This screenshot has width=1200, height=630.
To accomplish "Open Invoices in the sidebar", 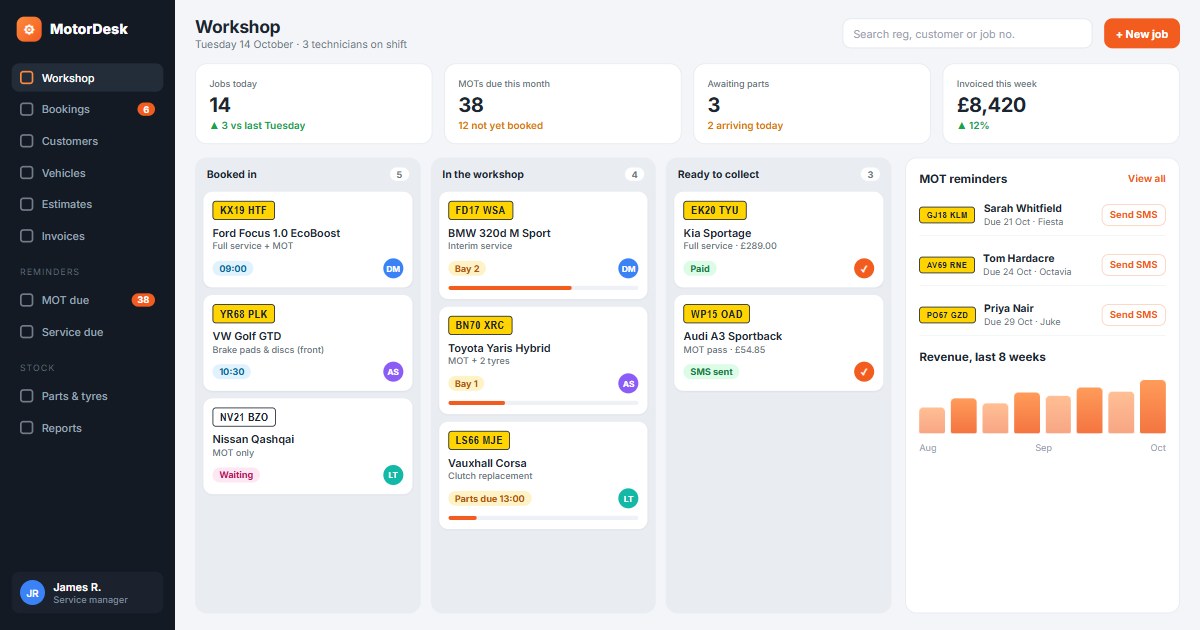I will pyautogui.click(x=87, y=236).
